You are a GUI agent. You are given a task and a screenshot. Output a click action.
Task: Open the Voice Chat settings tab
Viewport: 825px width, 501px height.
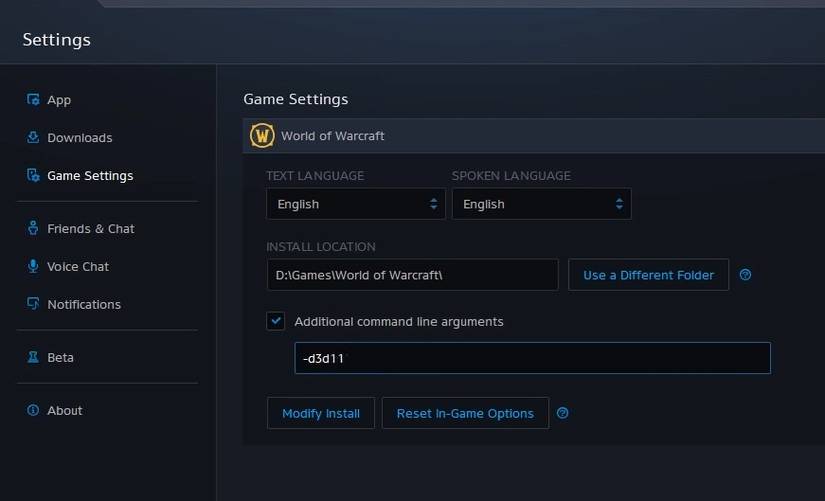pyautogui.click(x=78, y=267)
